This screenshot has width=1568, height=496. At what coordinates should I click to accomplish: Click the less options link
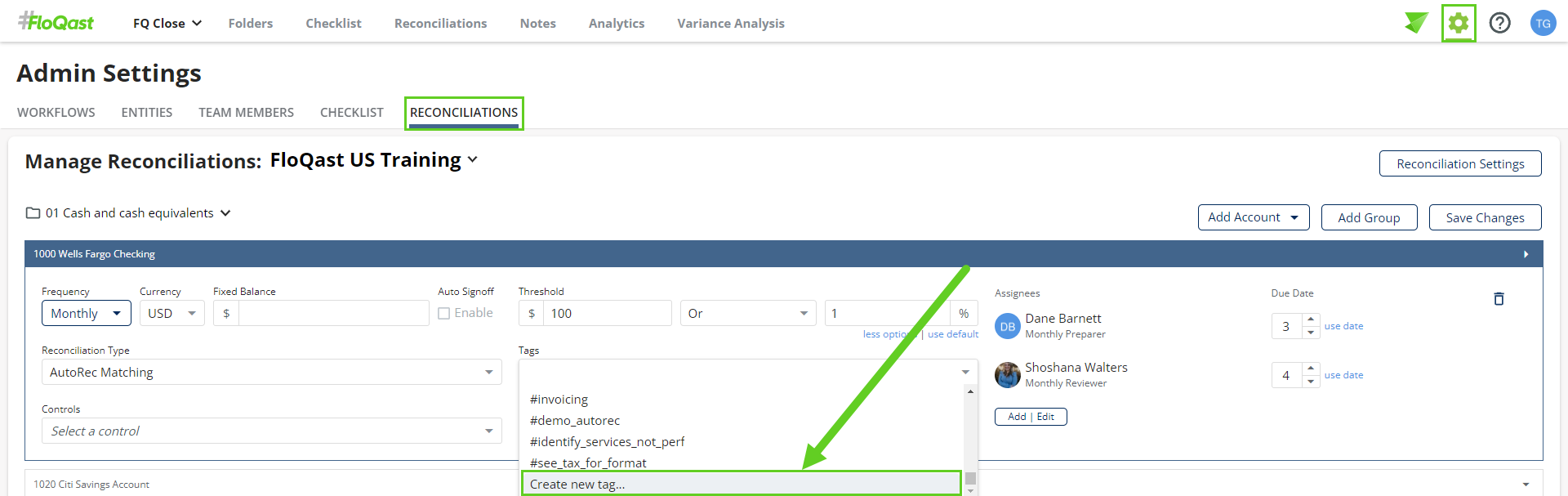click(x=889, y=334)
